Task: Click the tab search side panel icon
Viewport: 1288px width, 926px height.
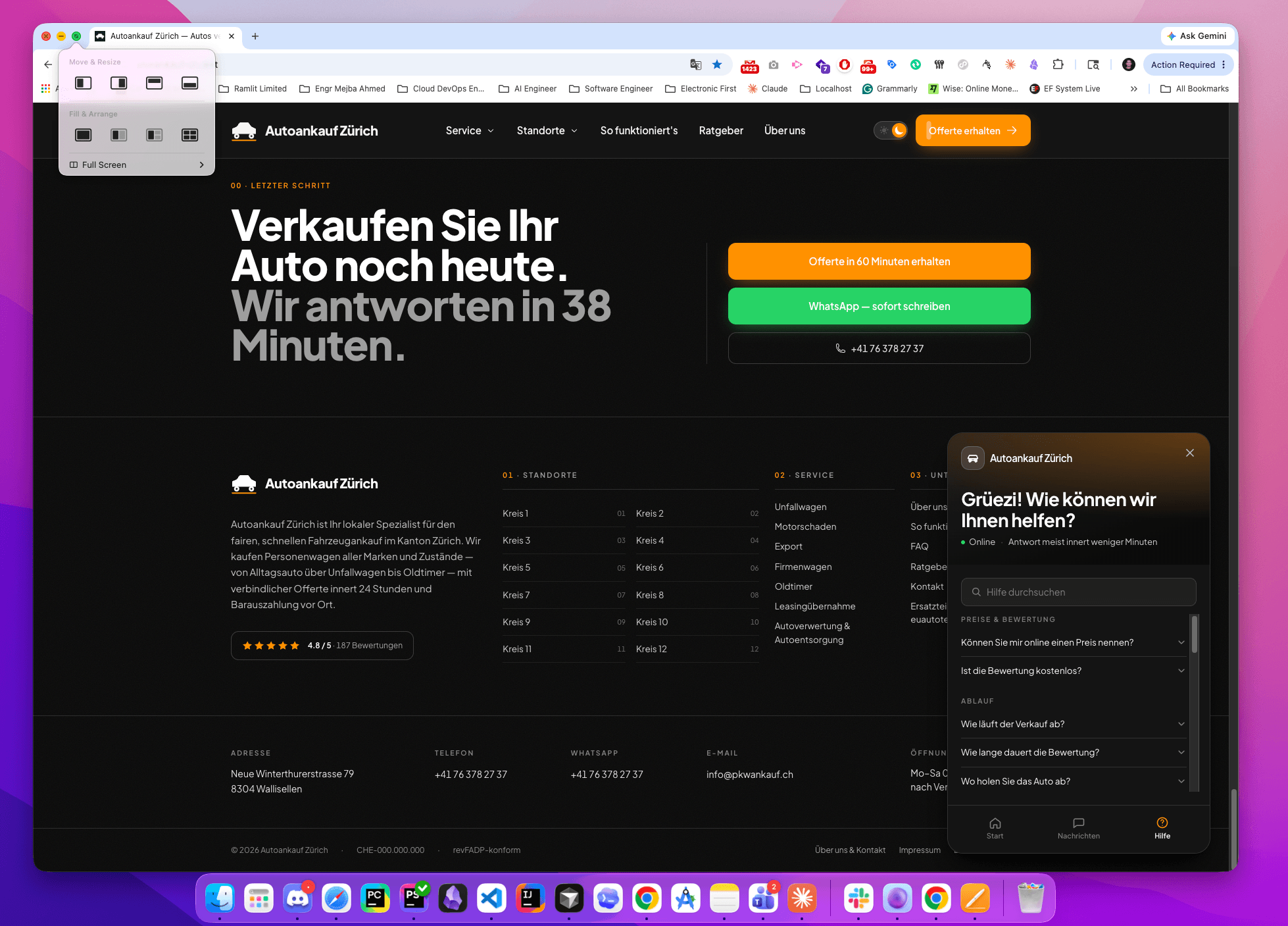Action: pyautogui.click(x=1093, y=64)
